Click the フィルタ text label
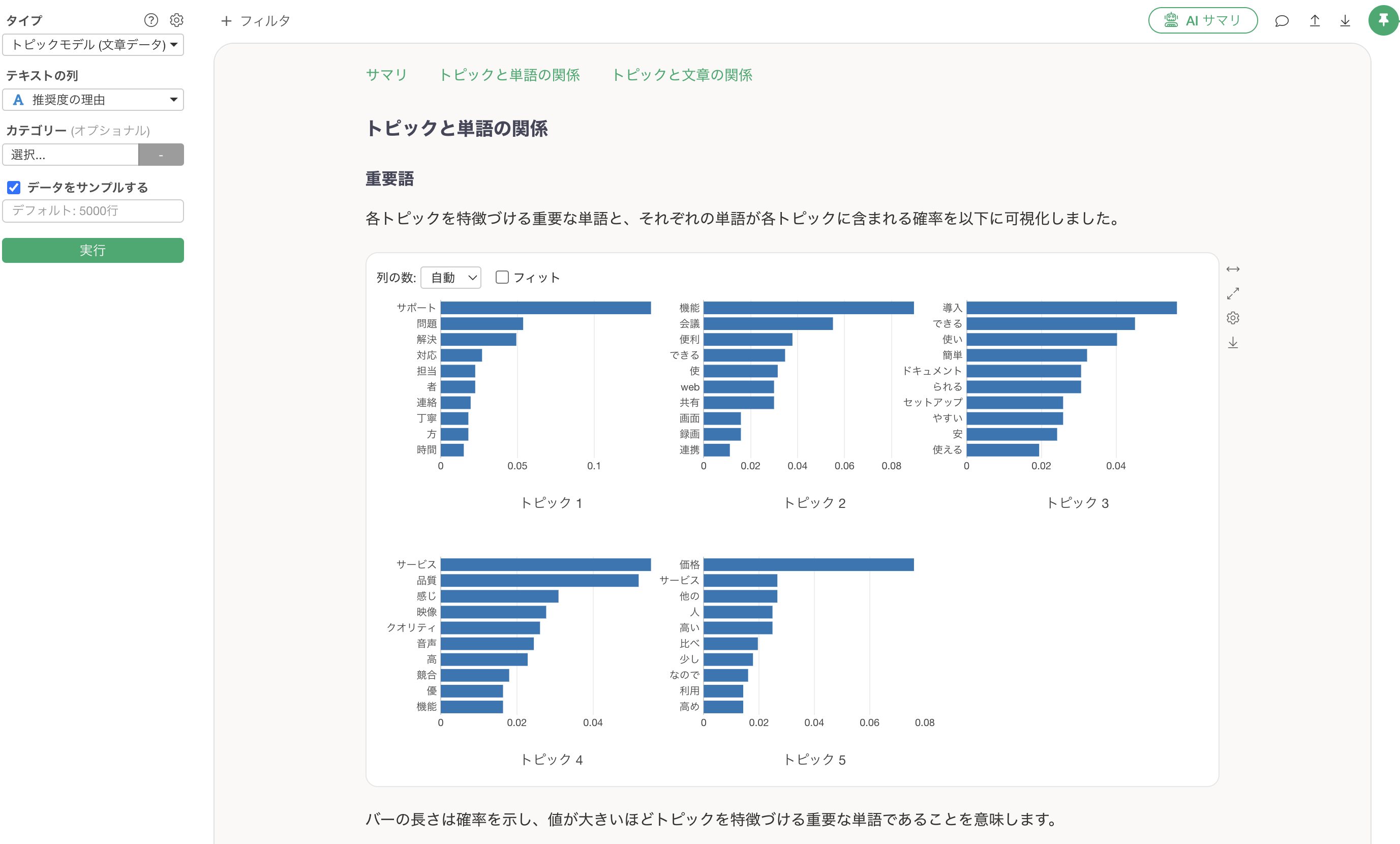The width and height of the screenshot is (1400, 844). [x=265, y=21]
